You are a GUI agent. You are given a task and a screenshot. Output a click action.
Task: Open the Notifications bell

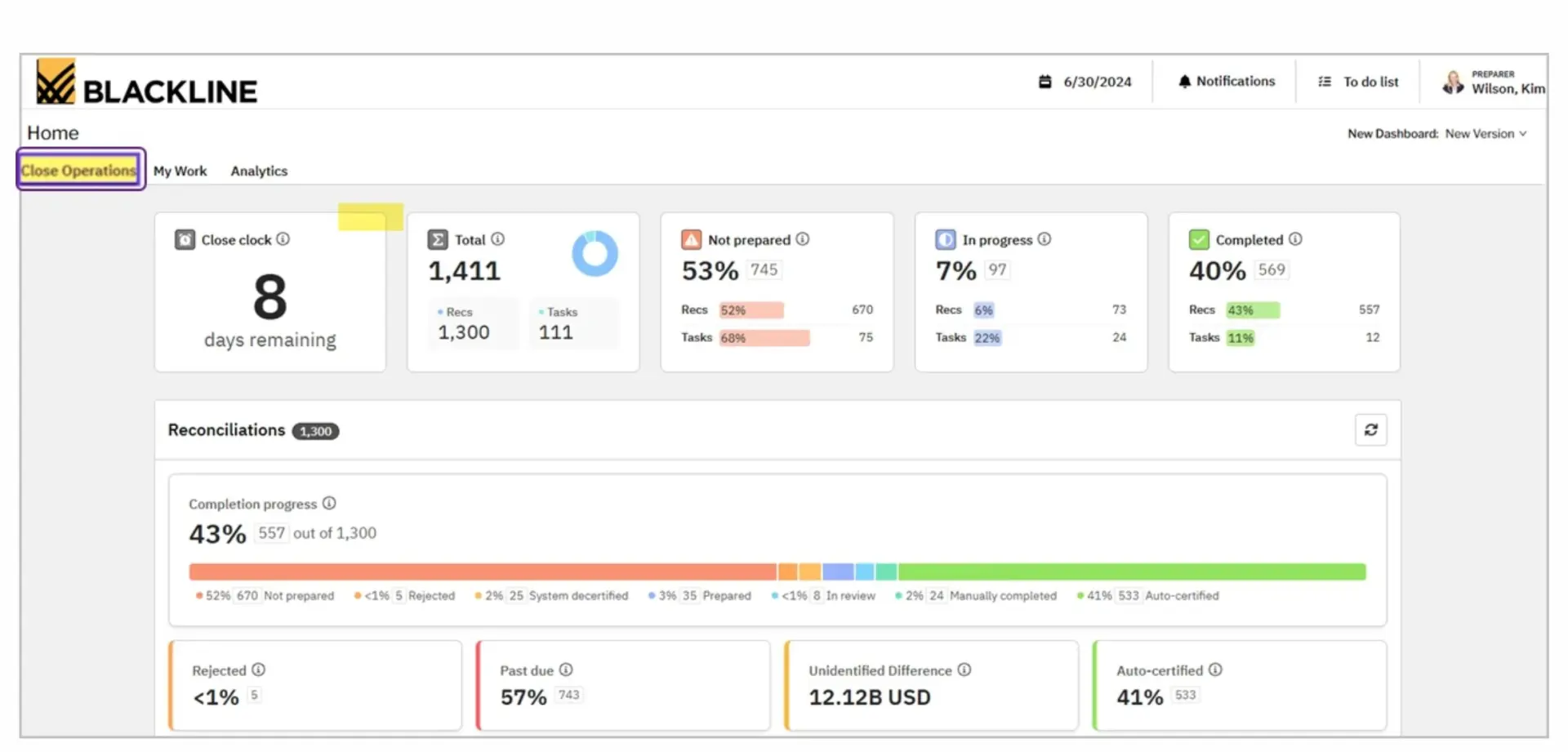[x=1184, y=82]
